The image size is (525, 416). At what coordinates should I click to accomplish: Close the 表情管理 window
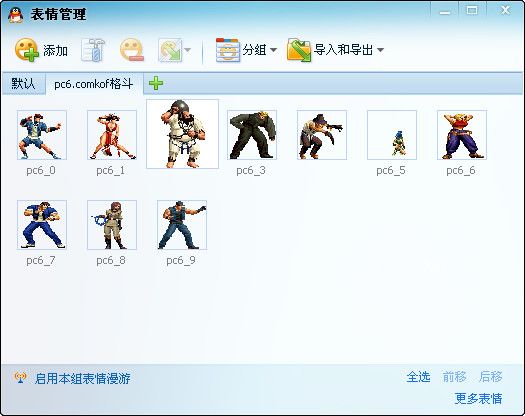505,10
